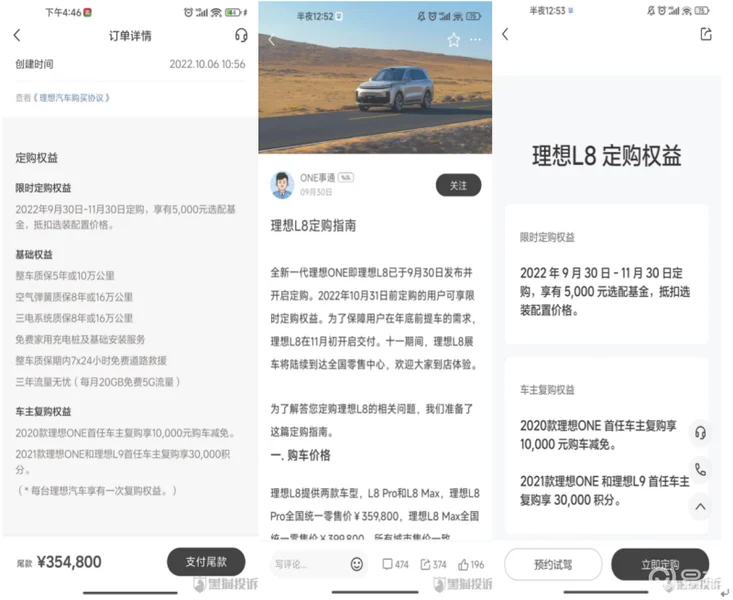Tap the 支付尾款 pay balance button

click(206, 561)
